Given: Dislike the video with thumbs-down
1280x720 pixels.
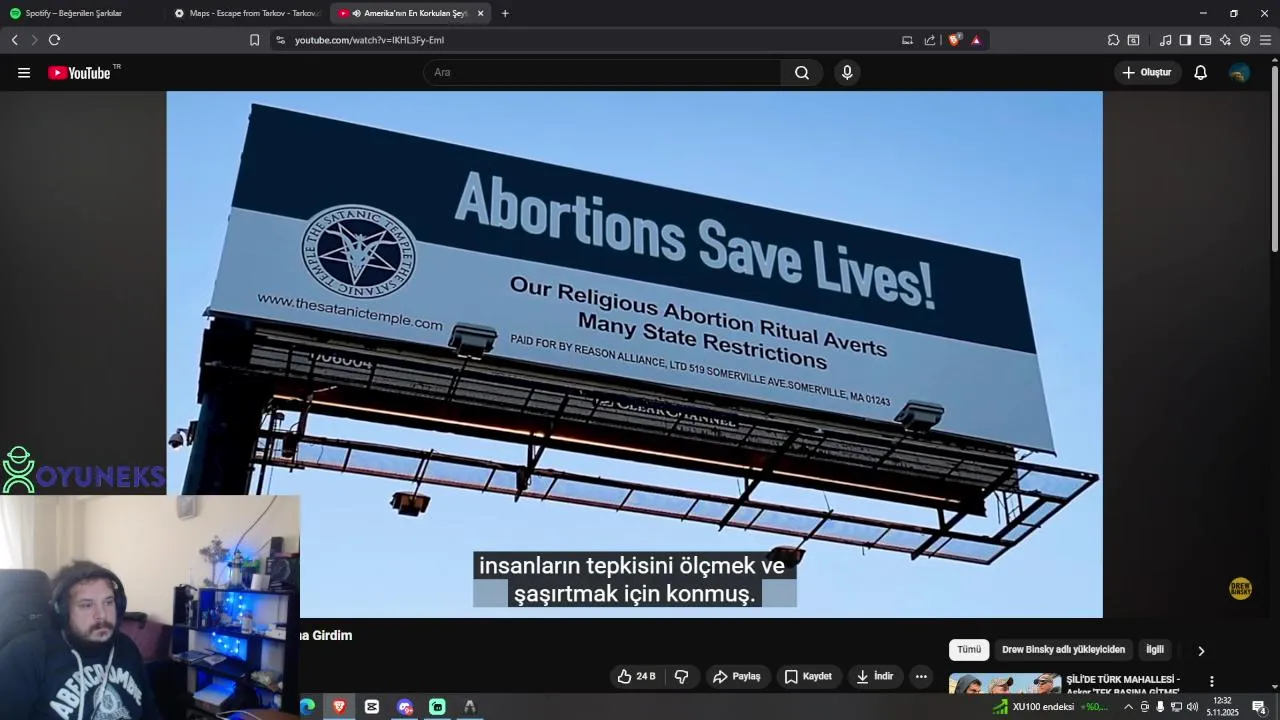Looking at the screenshot, I should tap(681, 677).
